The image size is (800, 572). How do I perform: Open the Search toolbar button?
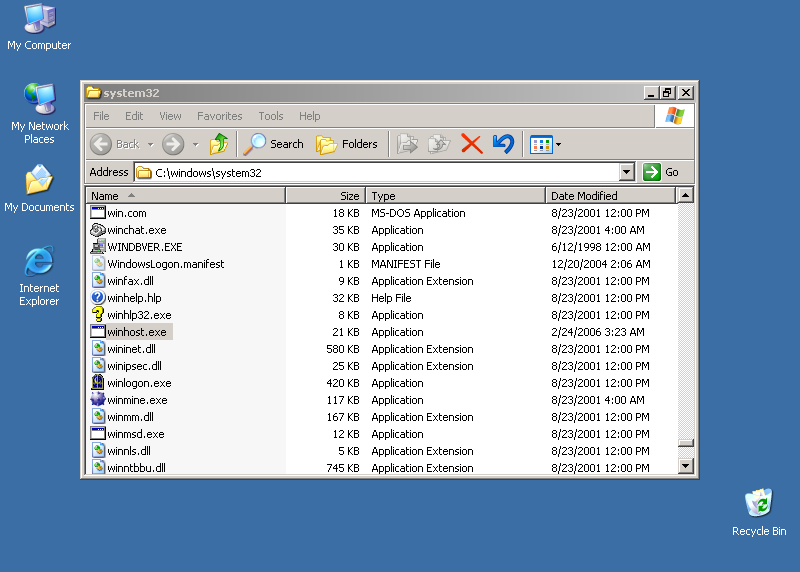pyautogui.click(x=274, y=144)
